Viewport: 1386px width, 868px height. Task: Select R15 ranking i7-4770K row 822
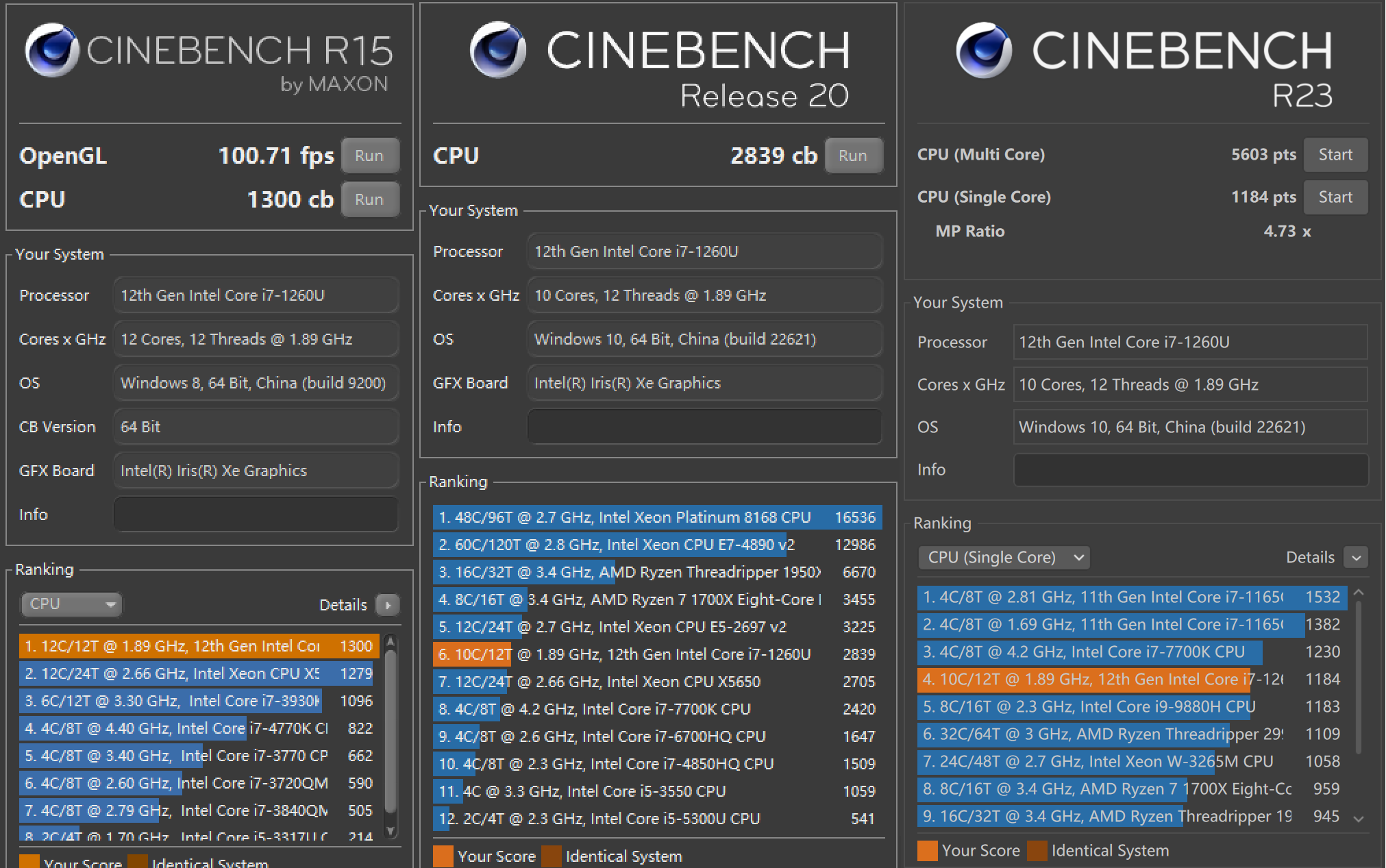click(x=199, y=728)
